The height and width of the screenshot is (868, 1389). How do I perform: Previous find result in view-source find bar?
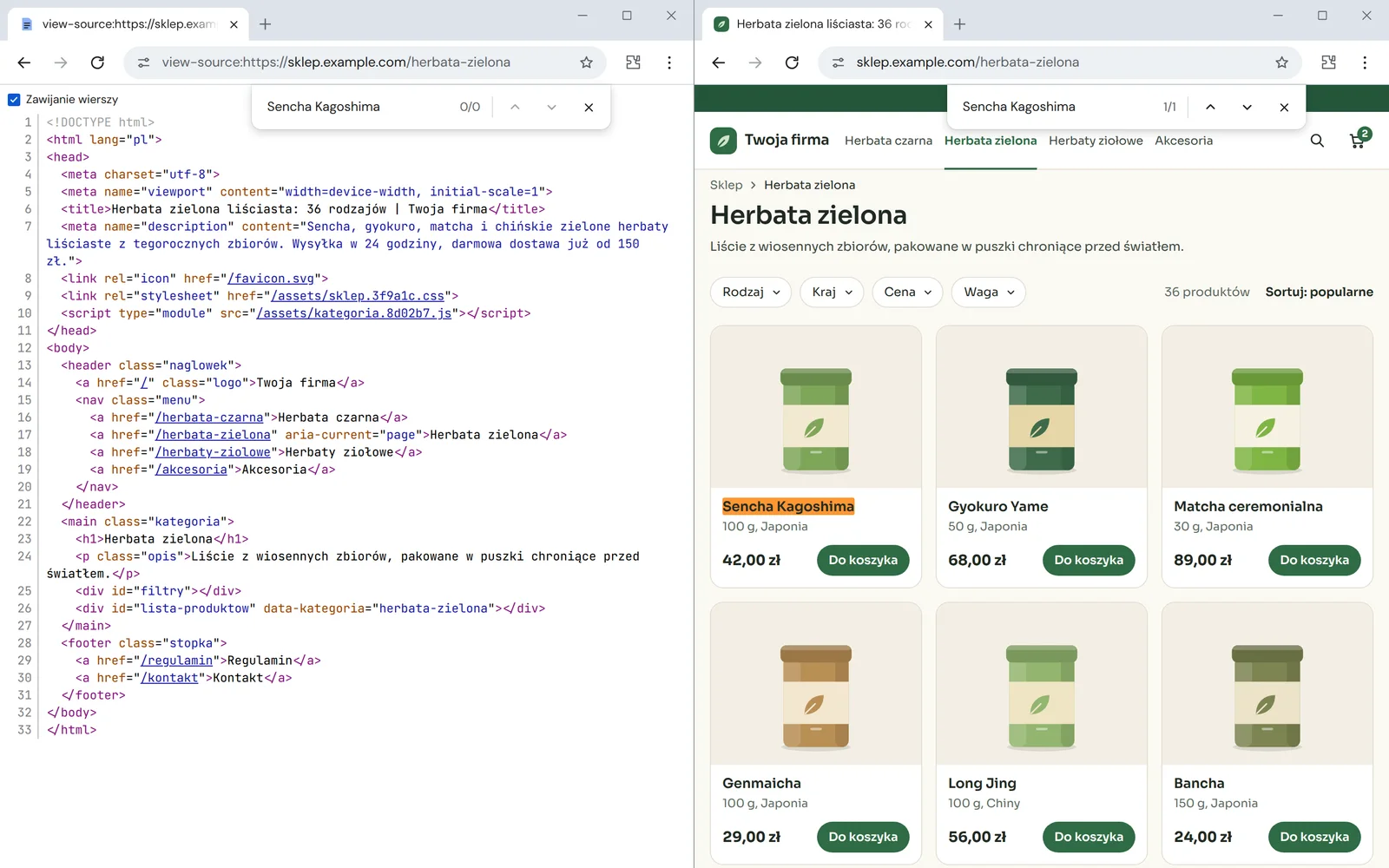(x=515, y=107)
